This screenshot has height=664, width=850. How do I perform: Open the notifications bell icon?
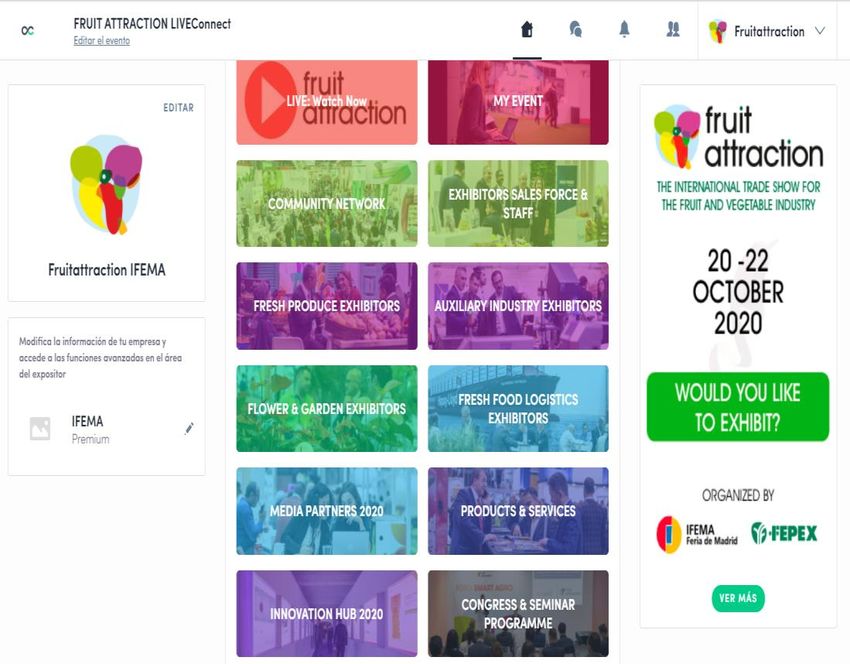click(x=624, y=29)
